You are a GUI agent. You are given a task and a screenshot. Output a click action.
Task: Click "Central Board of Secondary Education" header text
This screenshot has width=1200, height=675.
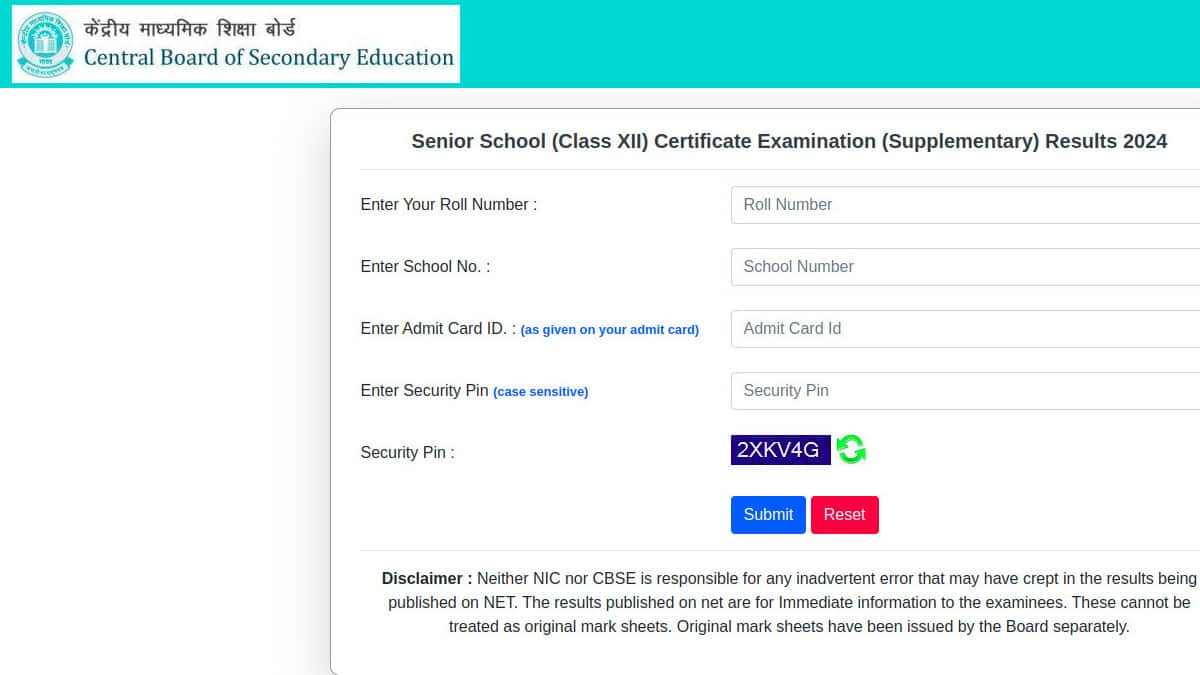click(268, 58)
